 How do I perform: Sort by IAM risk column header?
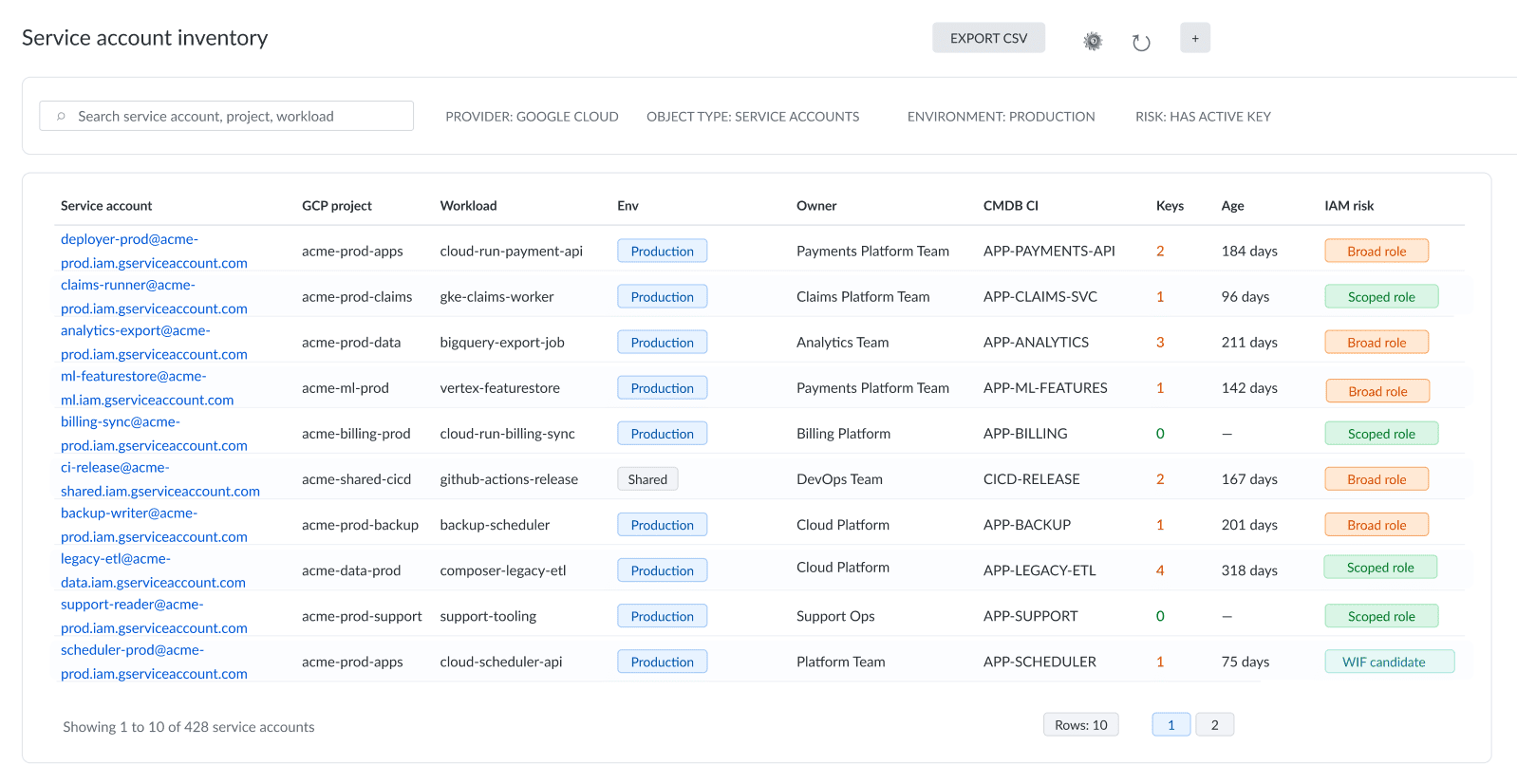click(x=1349, y=206)
